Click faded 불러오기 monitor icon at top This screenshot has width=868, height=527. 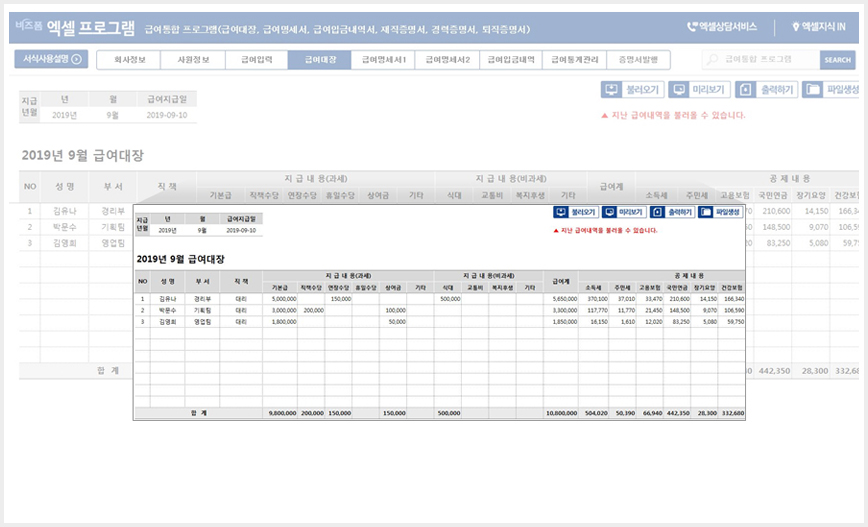coord(611,90)
